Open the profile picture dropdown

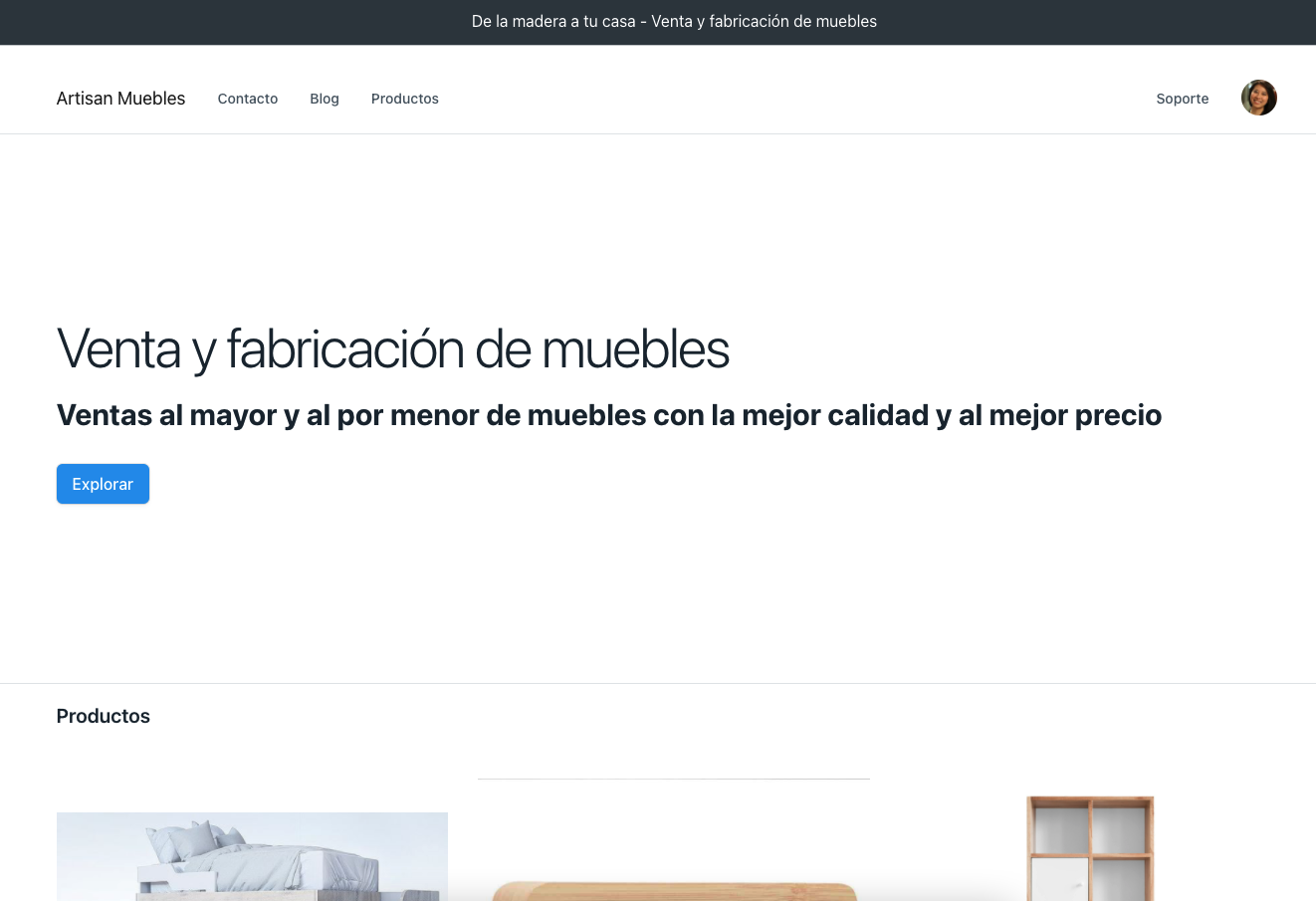1258,98
